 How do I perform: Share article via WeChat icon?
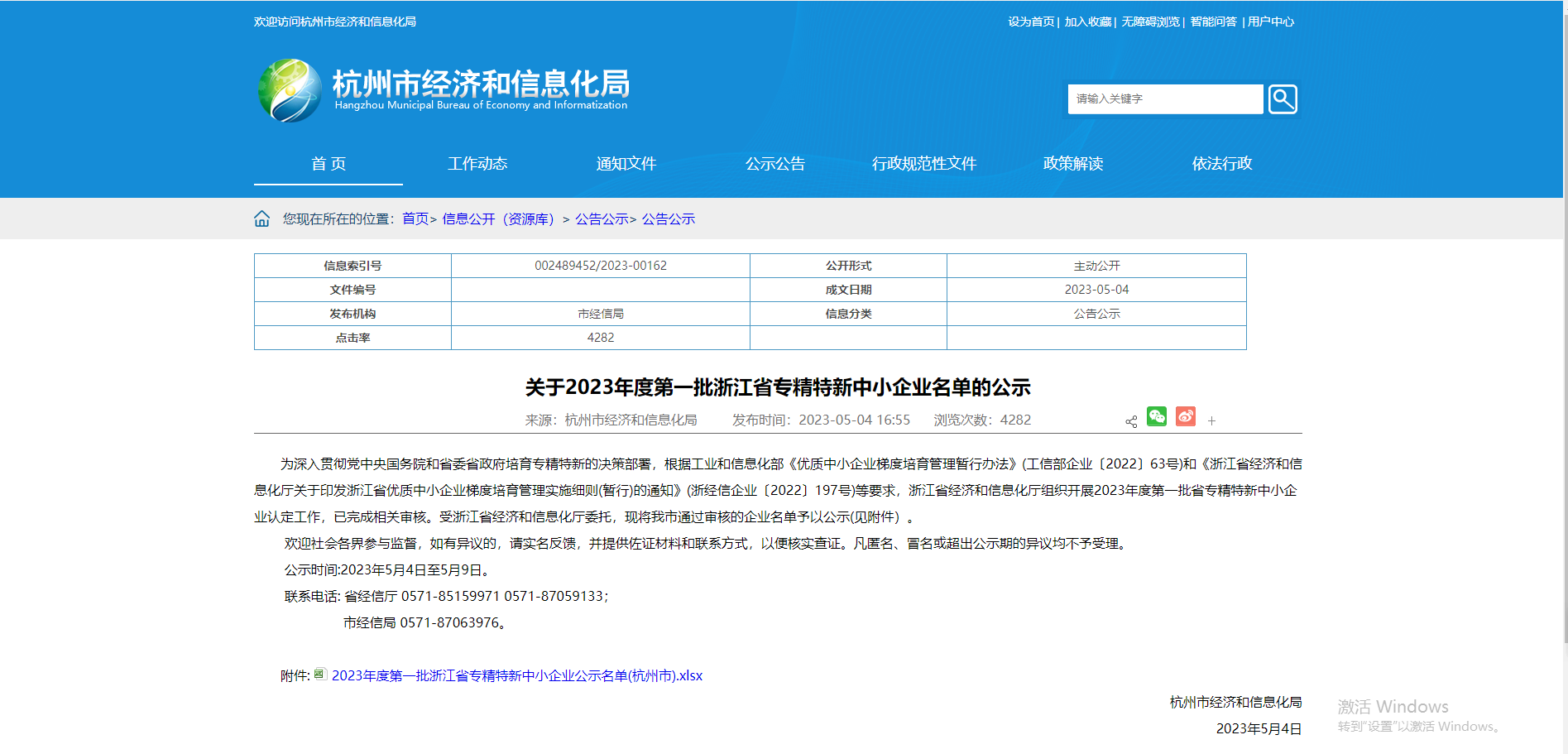click(1156, 416)
